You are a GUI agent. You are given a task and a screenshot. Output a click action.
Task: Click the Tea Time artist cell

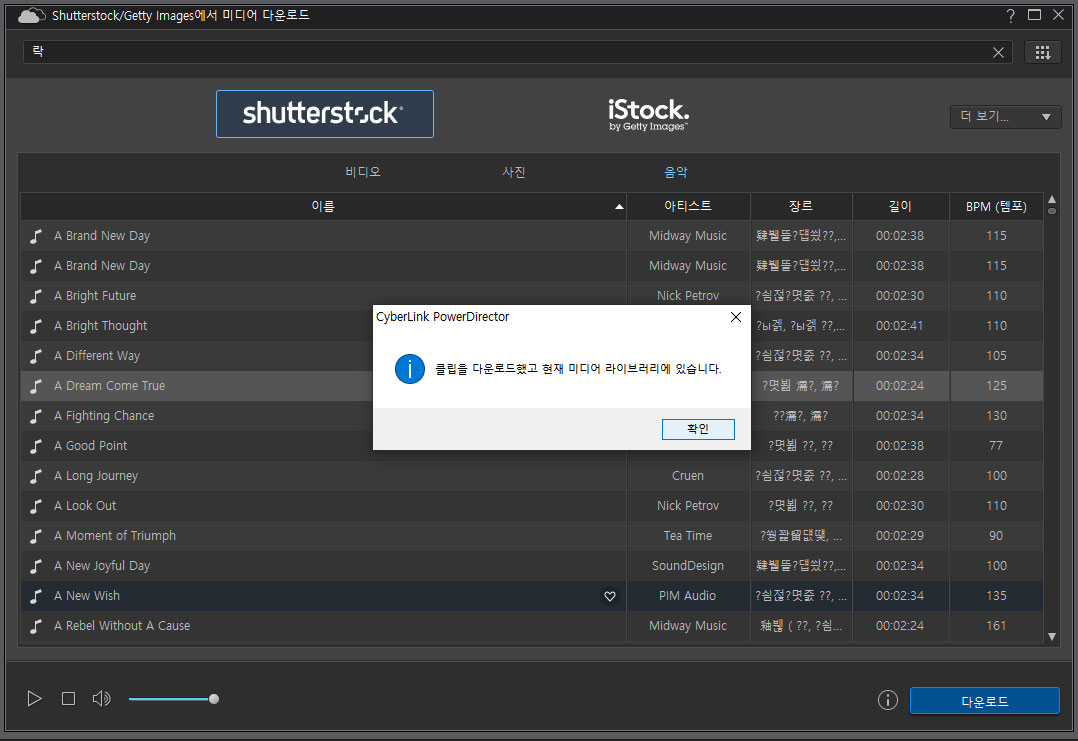click(x=688, y=535)
